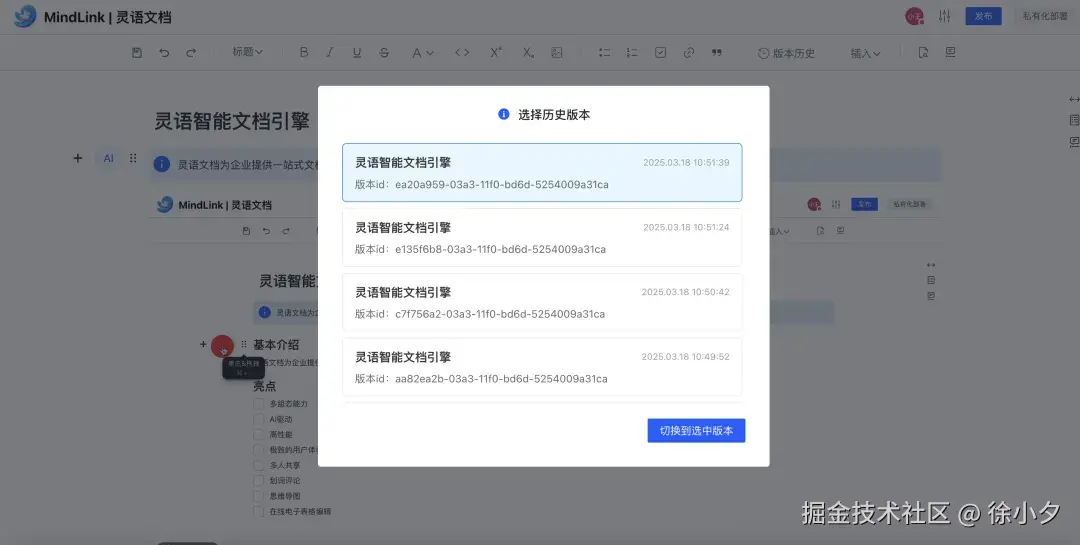Click the undo arrow in the main toolbar

pos(164,52)
